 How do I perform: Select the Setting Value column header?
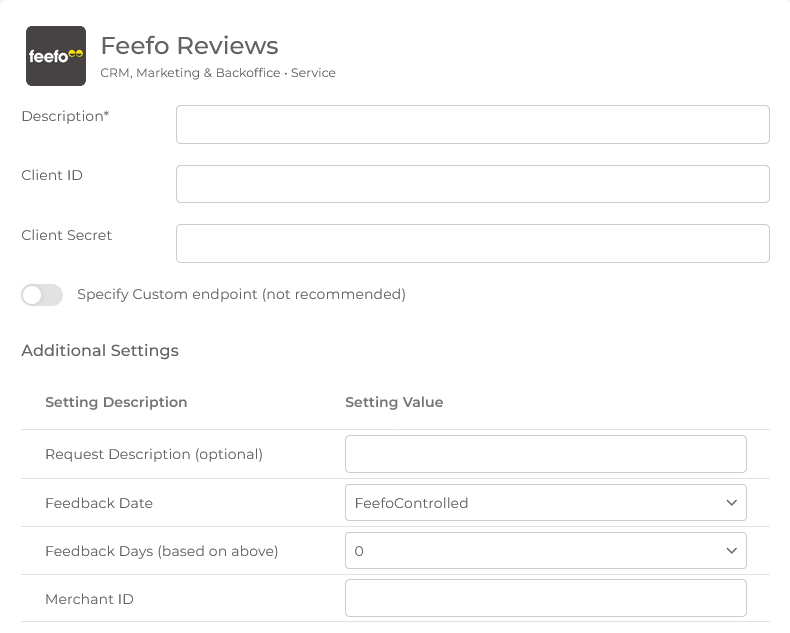pyautogui.click(x=394, y=402)
